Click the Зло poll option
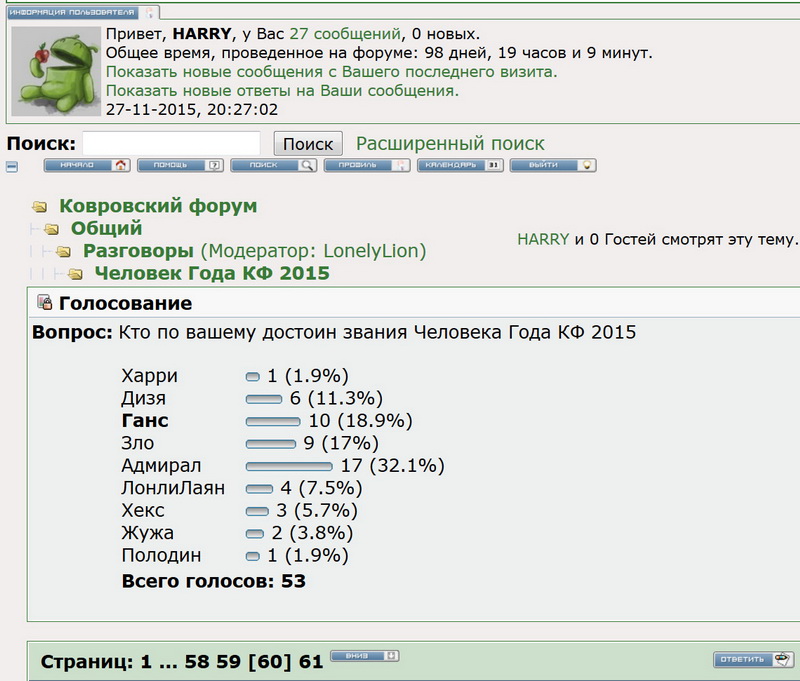The image size is (800, 681). click(138, 443)
